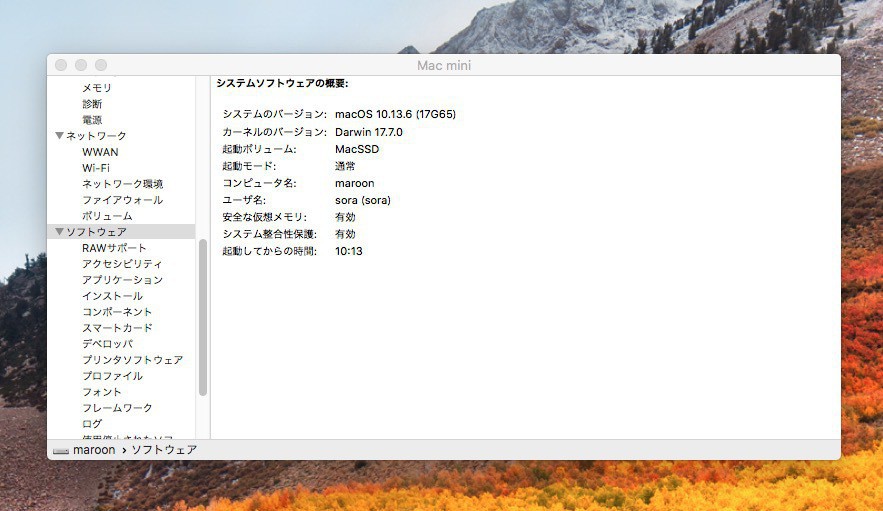
Task: Open アクセシビリティ in the sidebar
Action: 122,264
